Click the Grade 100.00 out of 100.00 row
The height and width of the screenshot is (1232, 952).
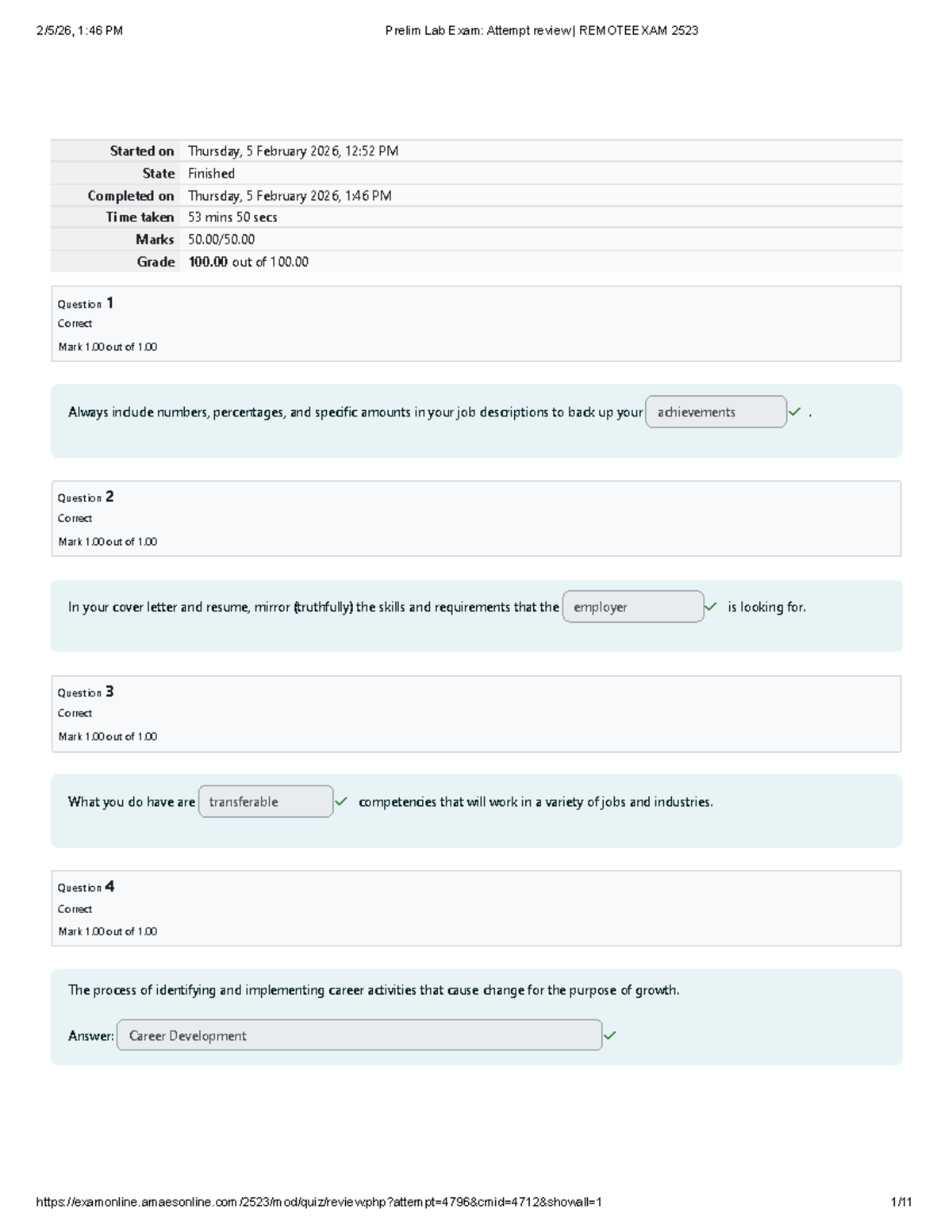(x=476, y=262)
